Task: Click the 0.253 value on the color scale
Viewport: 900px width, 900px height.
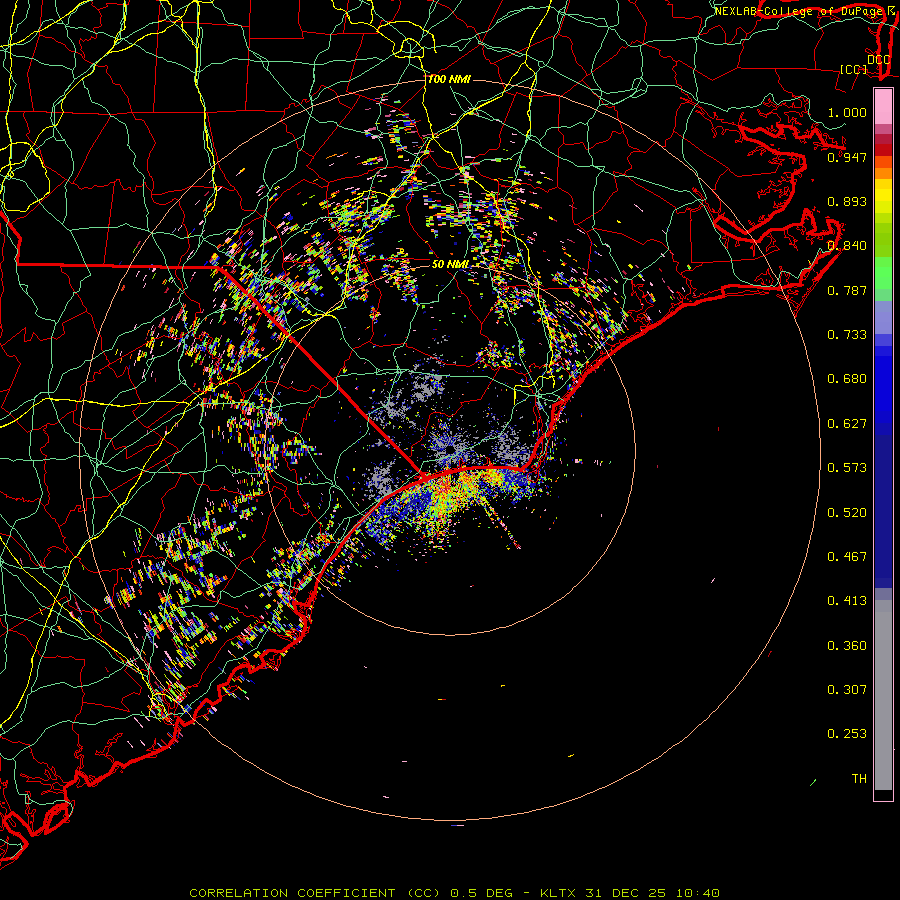Action: coord(847,734)
